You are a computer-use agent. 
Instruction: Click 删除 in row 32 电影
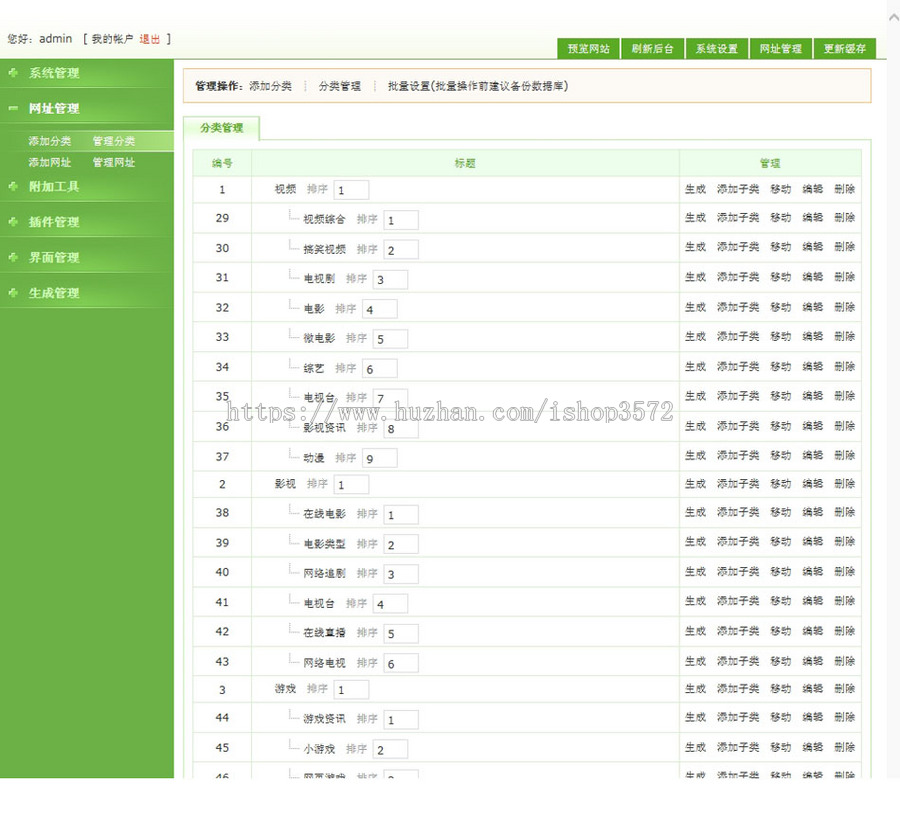click(844, 307)
